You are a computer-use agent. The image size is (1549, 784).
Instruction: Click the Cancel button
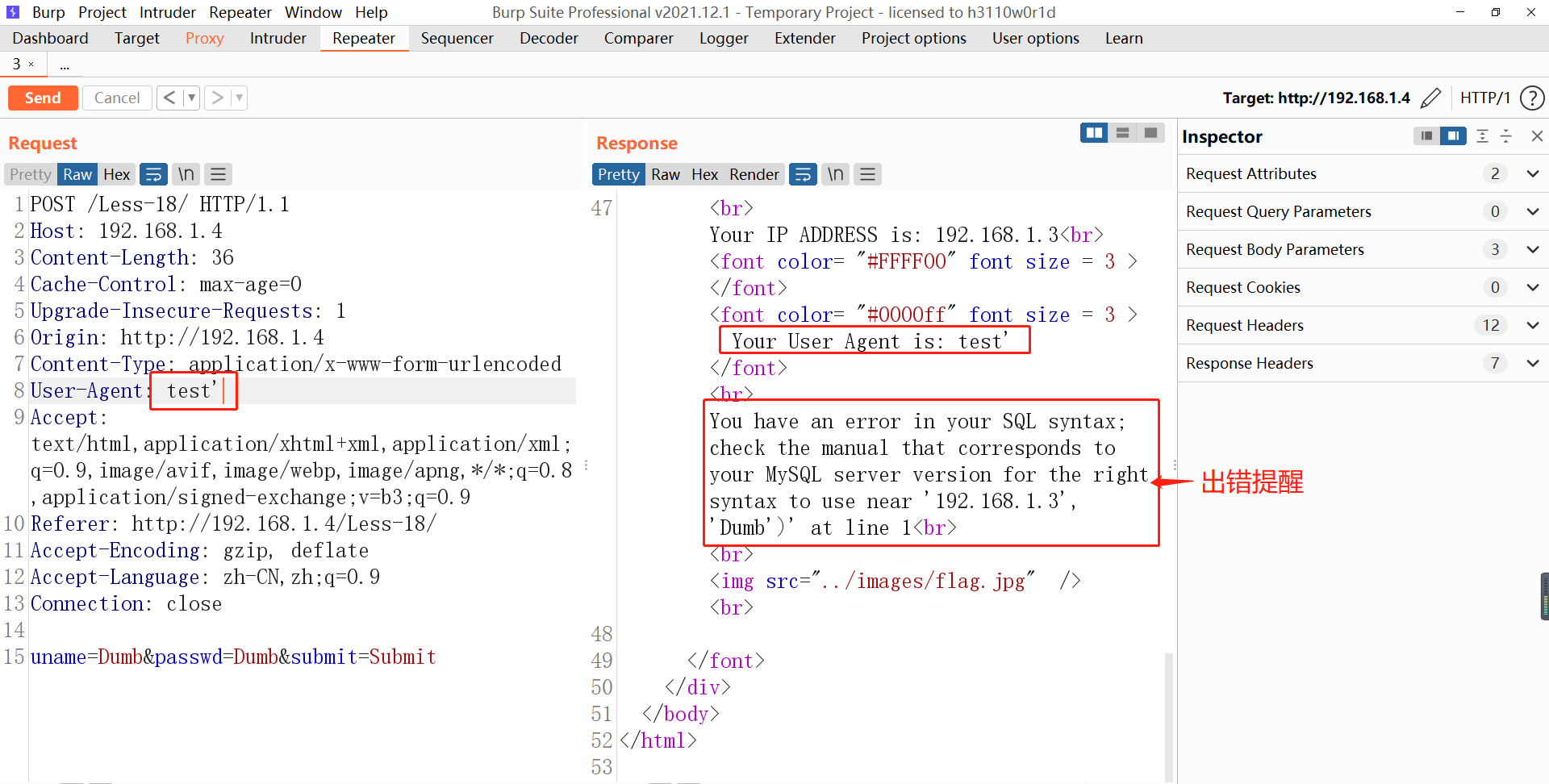pyautogui.click(x=117, y=98)
